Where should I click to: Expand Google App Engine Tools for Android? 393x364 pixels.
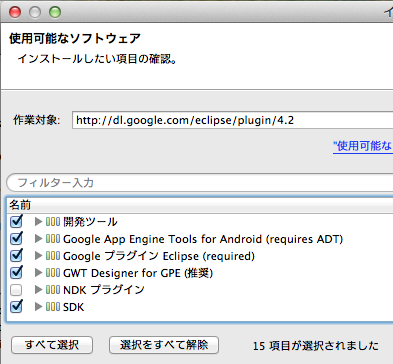click(x=38, y=239)
